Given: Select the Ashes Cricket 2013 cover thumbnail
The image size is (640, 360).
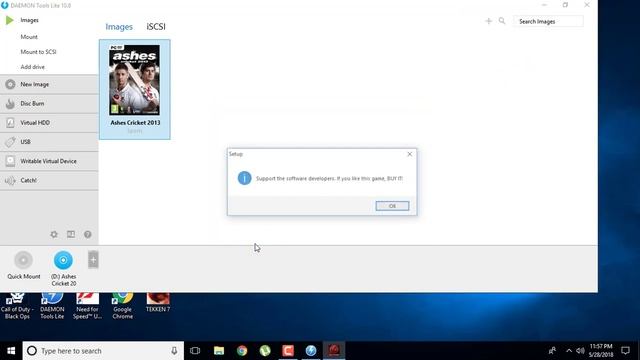Looking at the screenshot, I should [x=134, y=80].
